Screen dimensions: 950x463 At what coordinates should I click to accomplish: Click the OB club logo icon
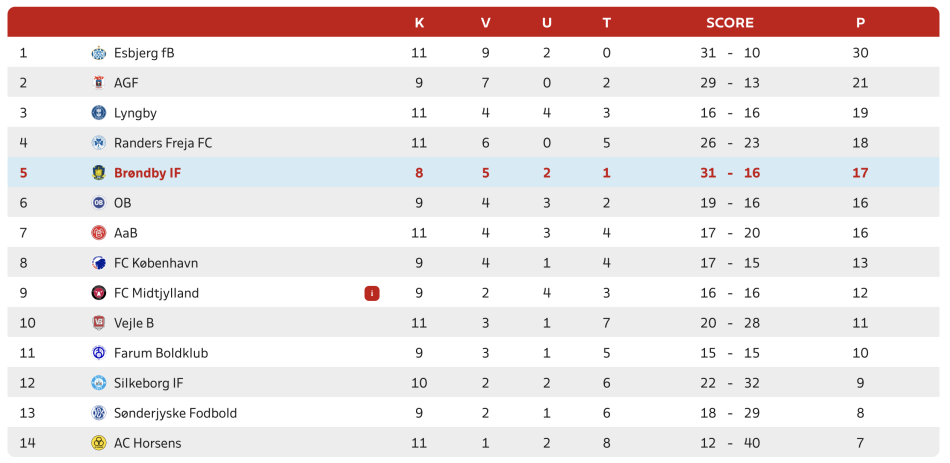(x=99, y=203)
